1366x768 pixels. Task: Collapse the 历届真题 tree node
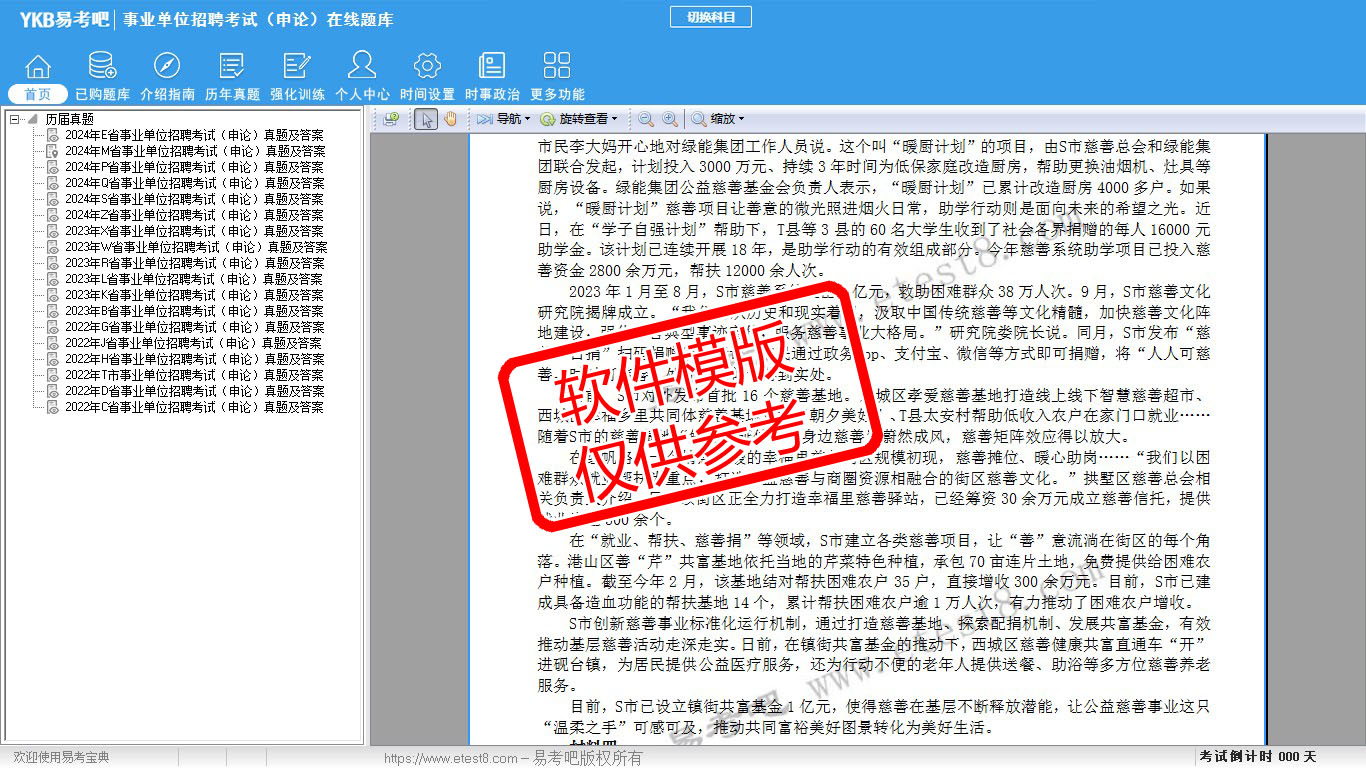14,119
